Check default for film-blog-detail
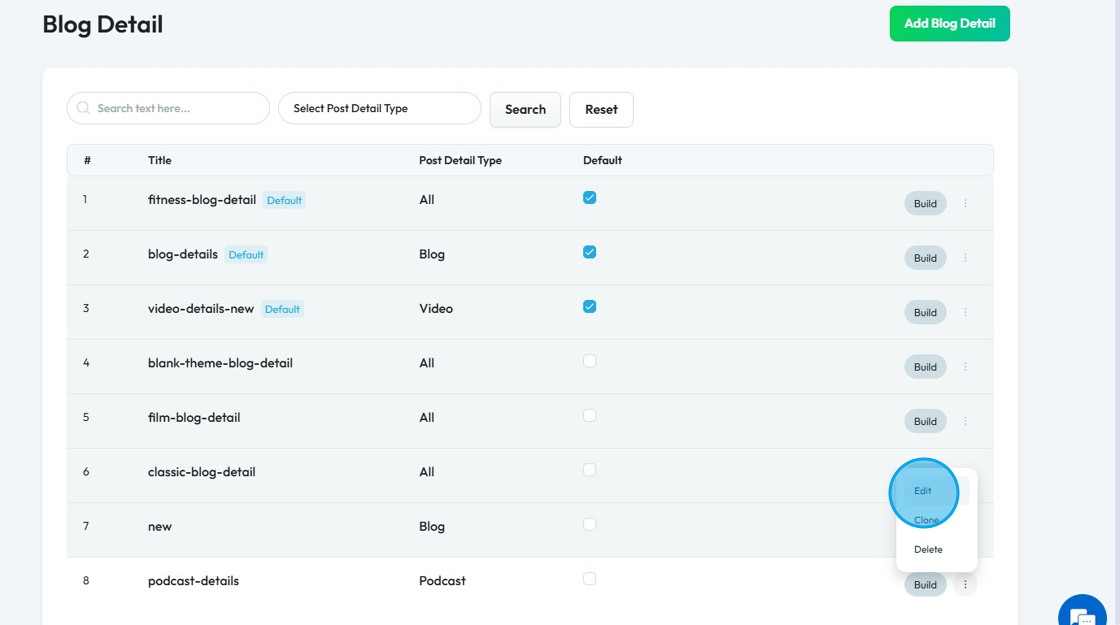 589,415
